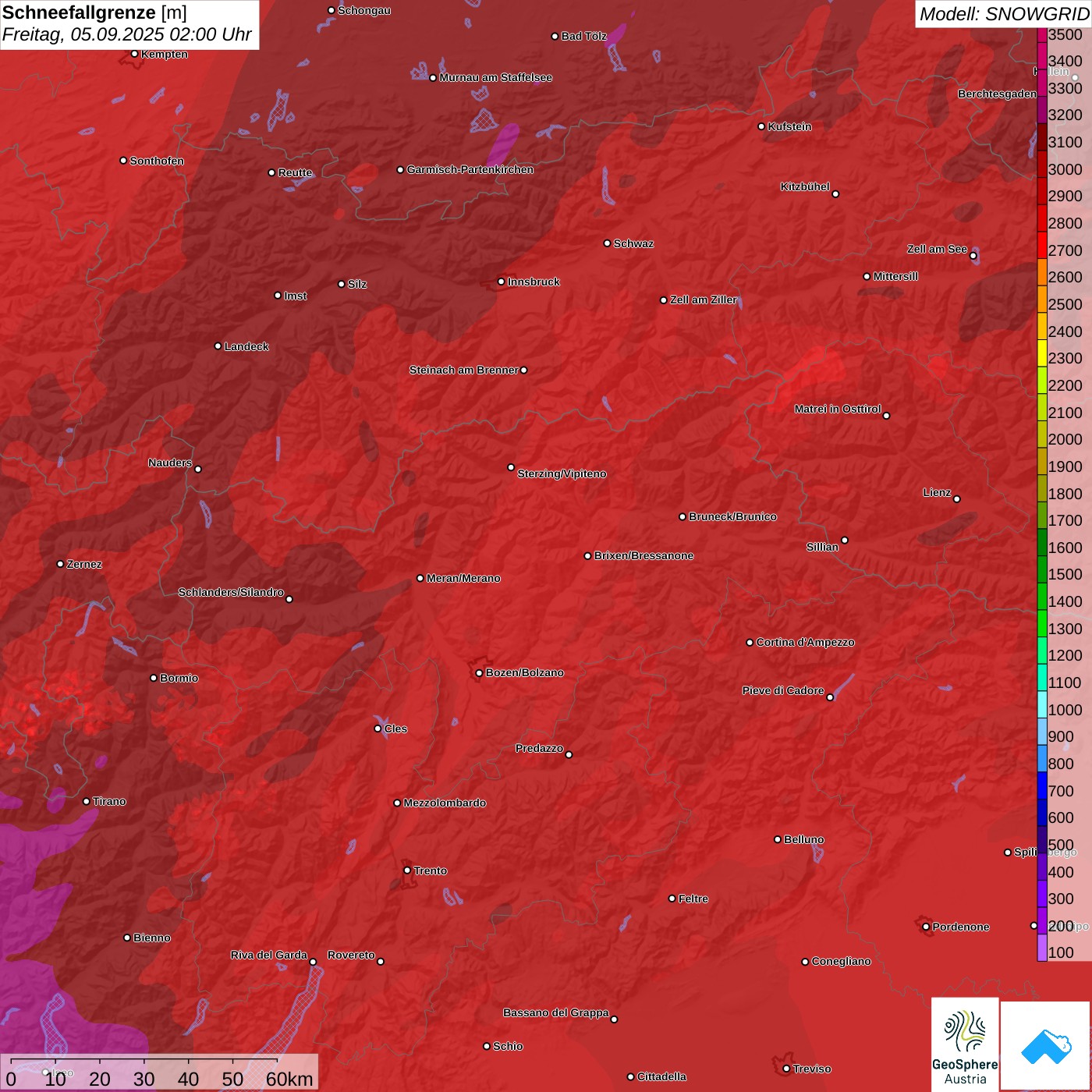
Task: Click the 'Zell am Ziller' label
Action: point(704,300)
